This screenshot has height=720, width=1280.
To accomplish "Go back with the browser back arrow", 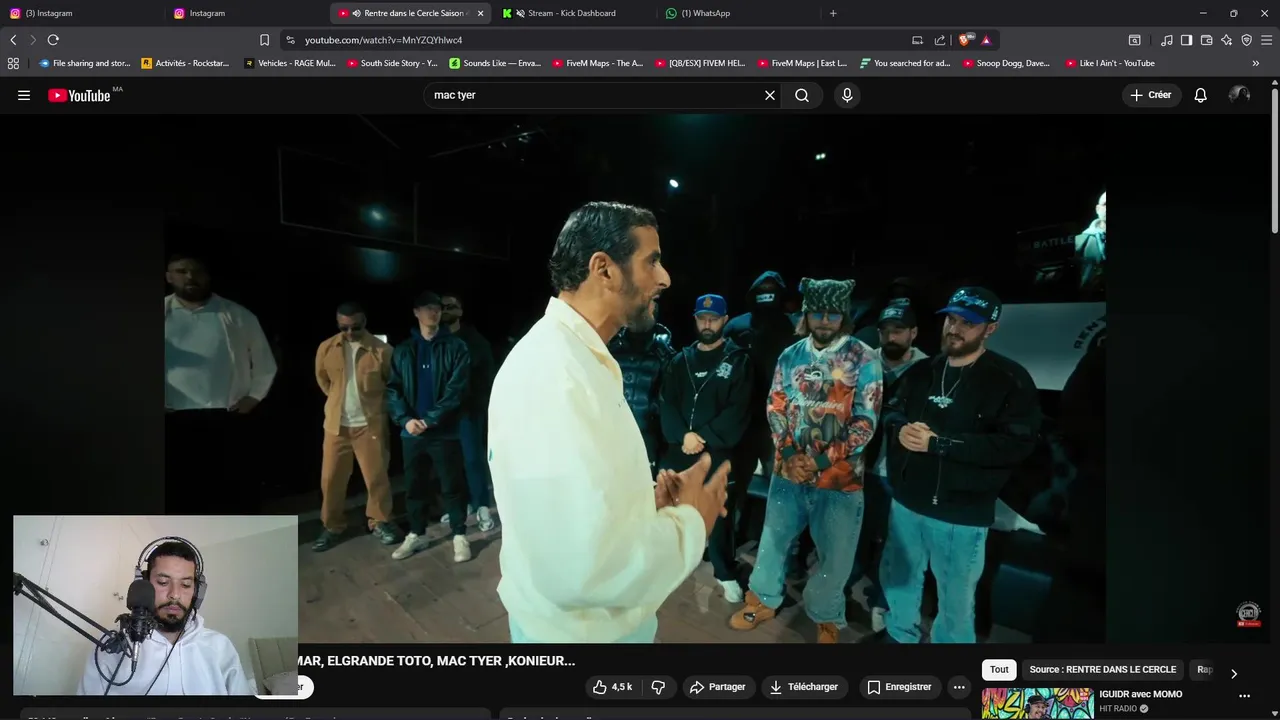I will click(x=13, y=40).
